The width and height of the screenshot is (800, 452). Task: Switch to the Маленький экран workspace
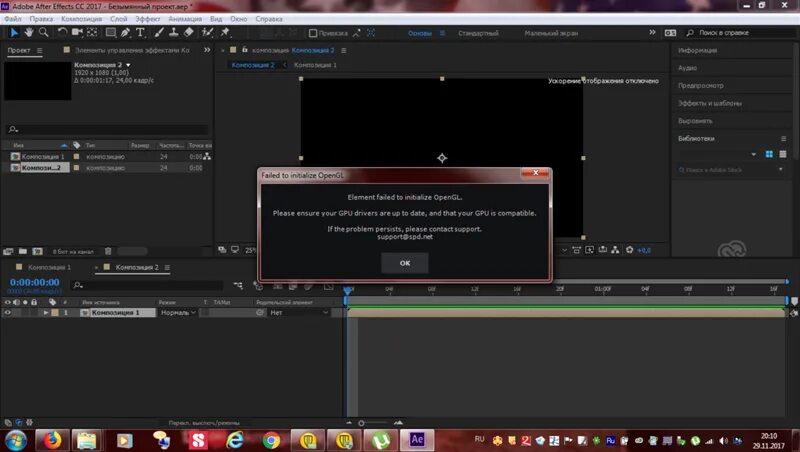point(551,33)
